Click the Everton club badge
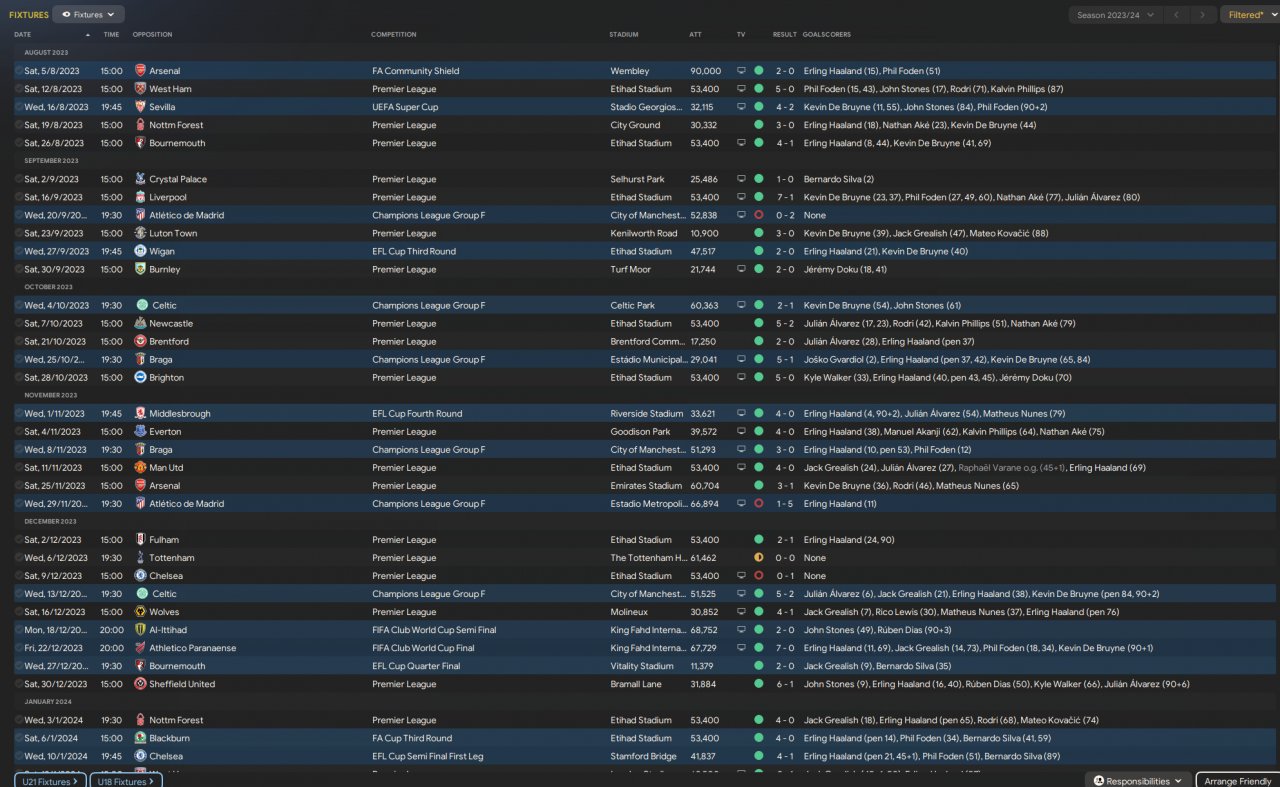Screen dimensions: 1280x787 [140, 431]
